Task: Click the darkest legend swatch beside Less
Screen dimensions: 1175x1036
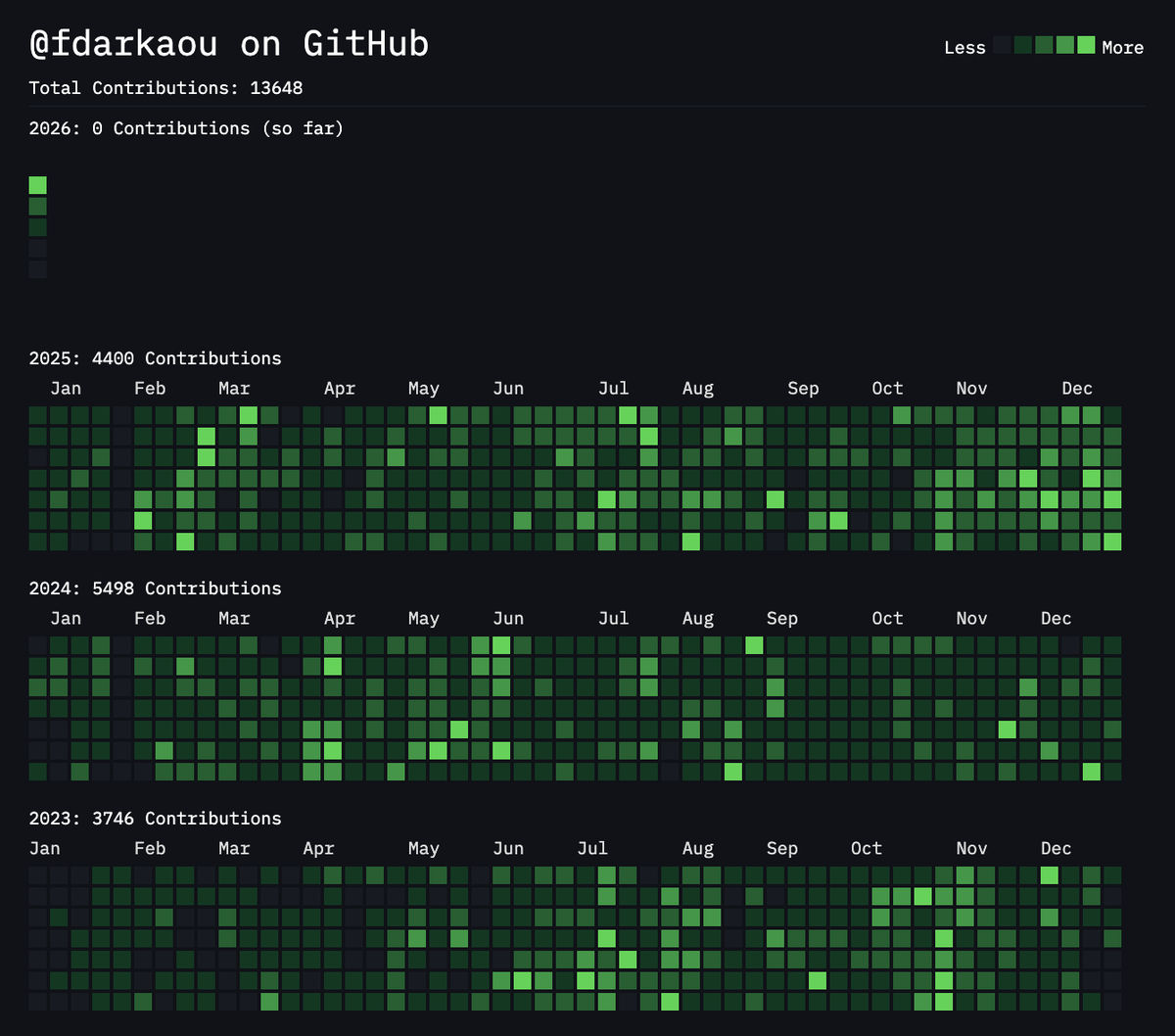Action: pos(1002,45)
